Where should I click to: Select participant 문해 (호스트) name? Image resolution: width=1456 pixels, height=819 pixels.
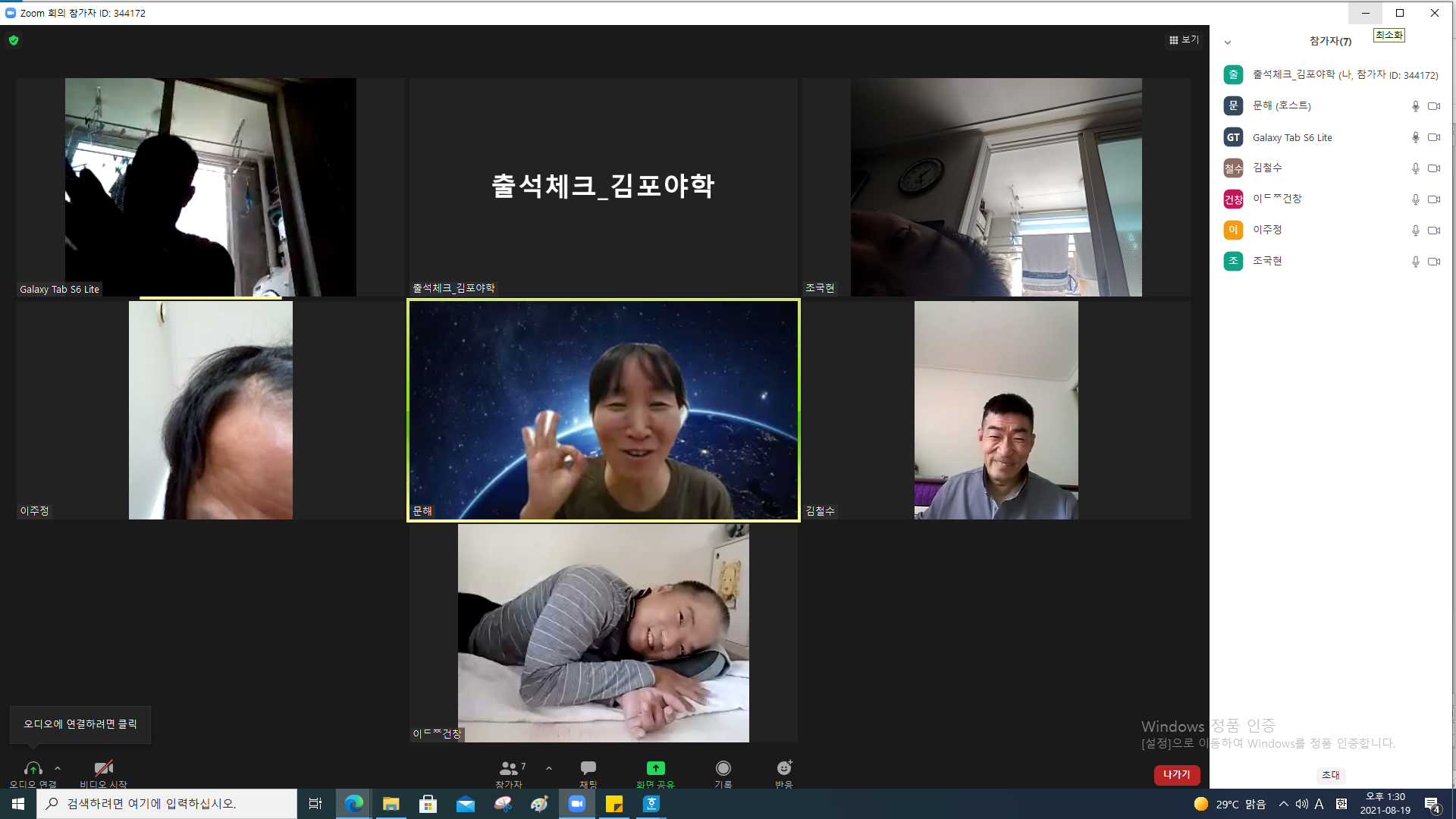pos(1282,105)
